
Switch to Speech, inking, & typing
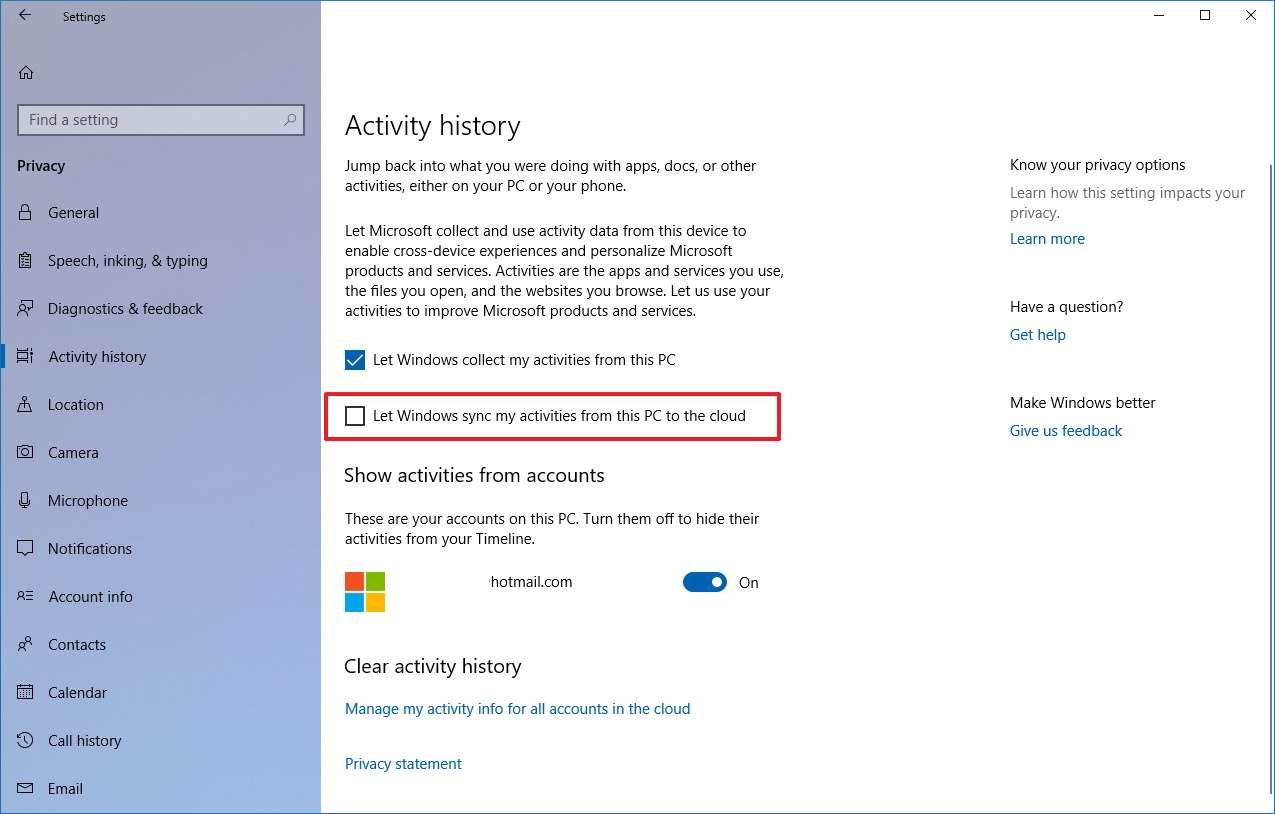tap(127, 260)
